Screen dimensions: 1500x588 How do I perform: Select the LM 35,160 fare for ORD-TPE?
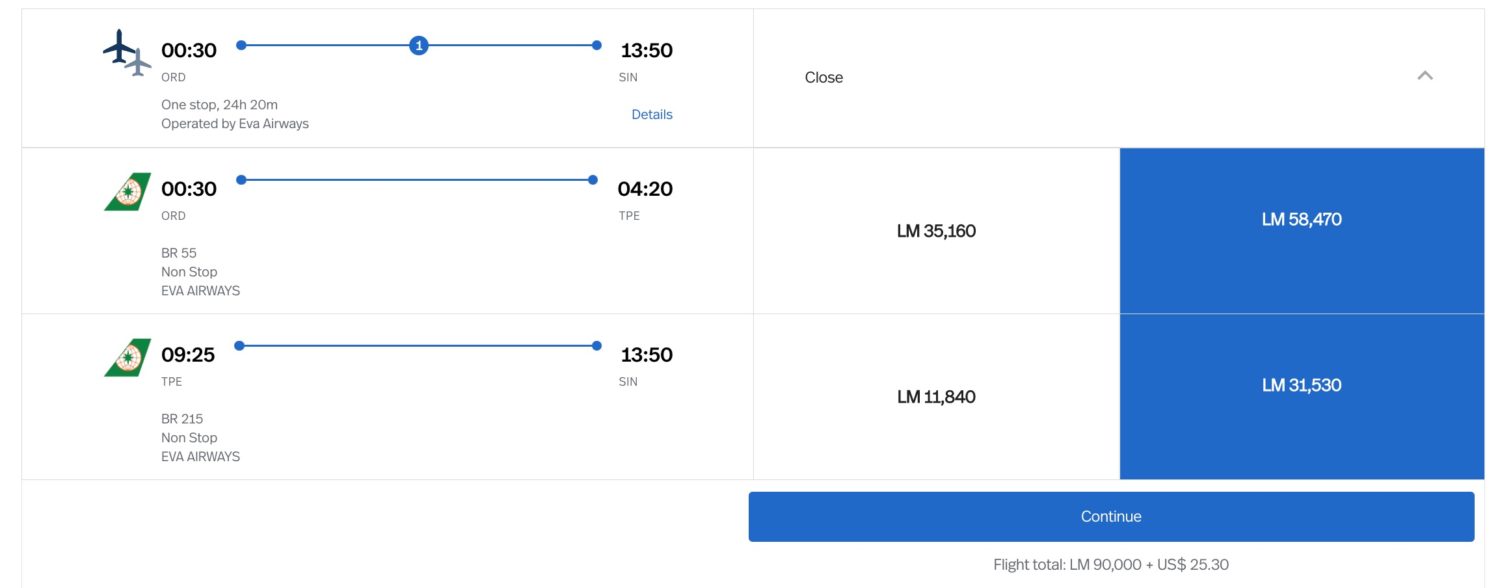click(x=935, y=230)
